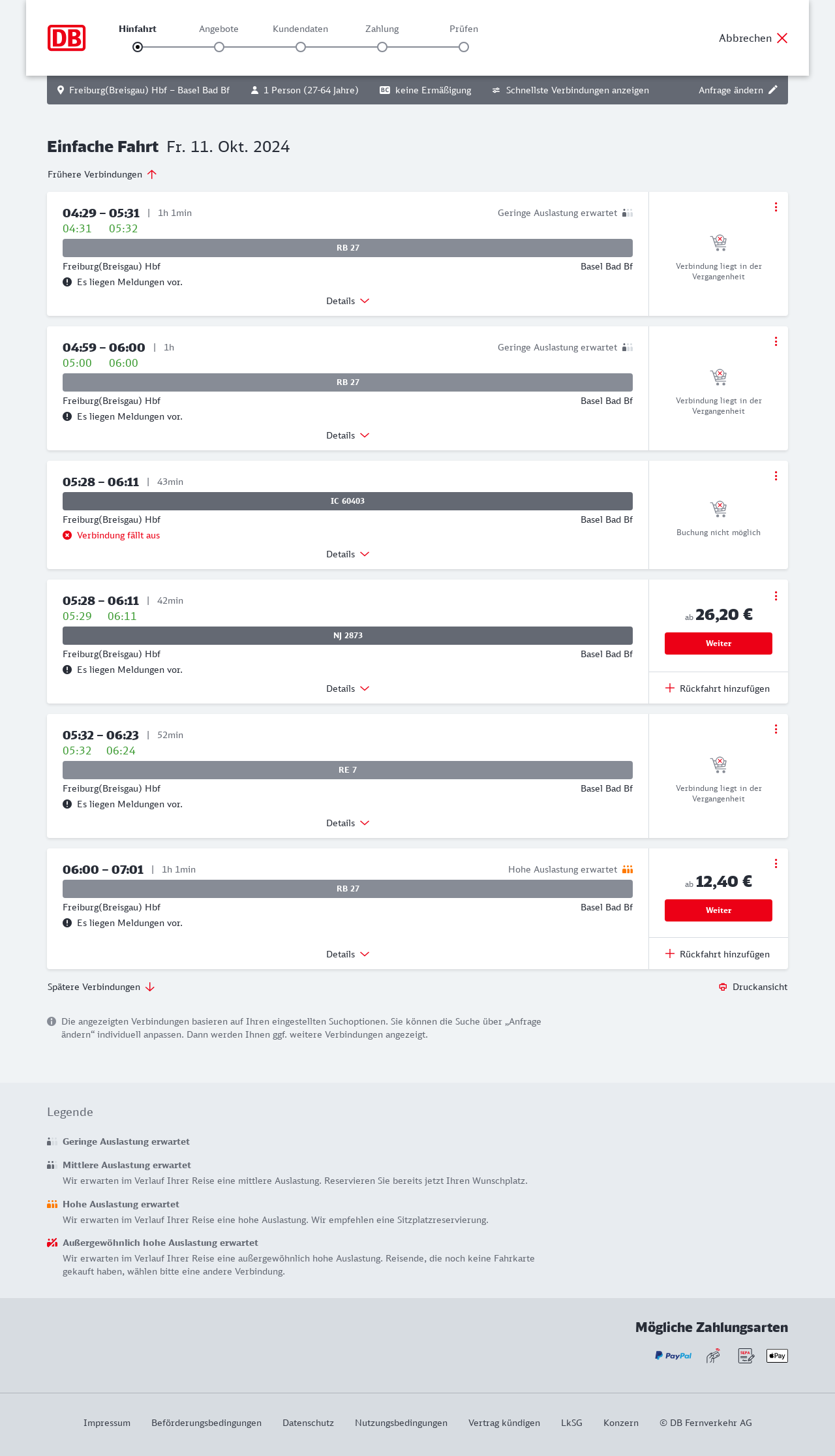Open three-dot menu for NJ 2873 connection
The width and height of the screenshot is (835, 1456).
[x=776, y=596]
